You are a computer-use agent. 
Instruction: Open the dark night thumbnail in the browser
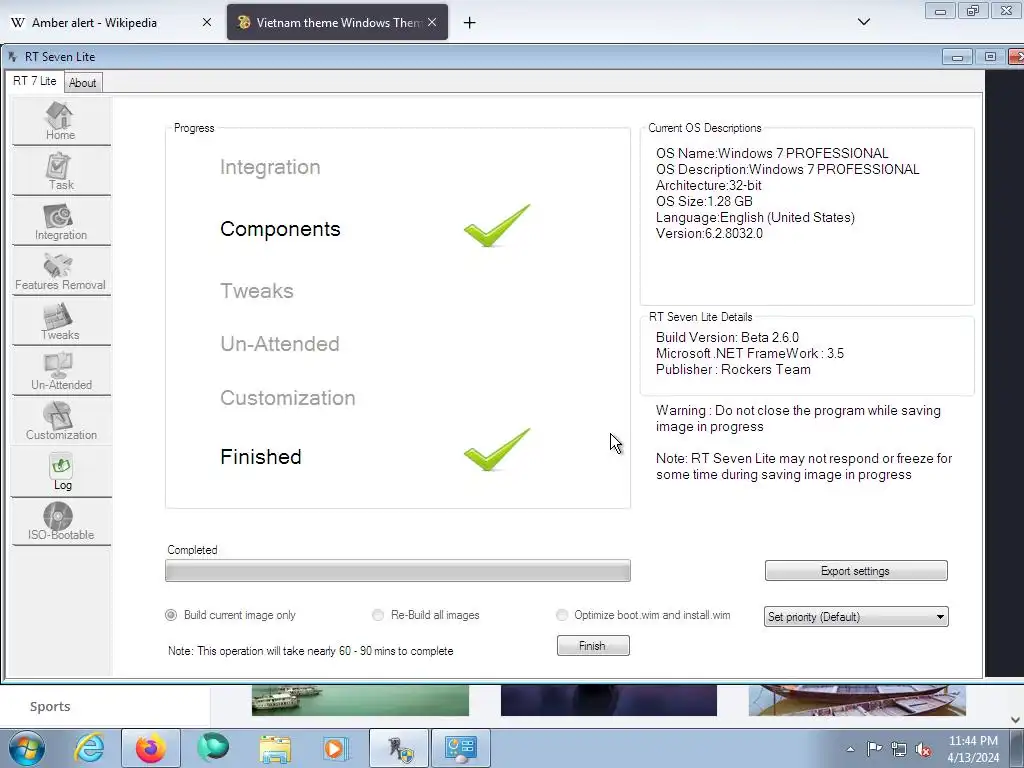(609, 700)
